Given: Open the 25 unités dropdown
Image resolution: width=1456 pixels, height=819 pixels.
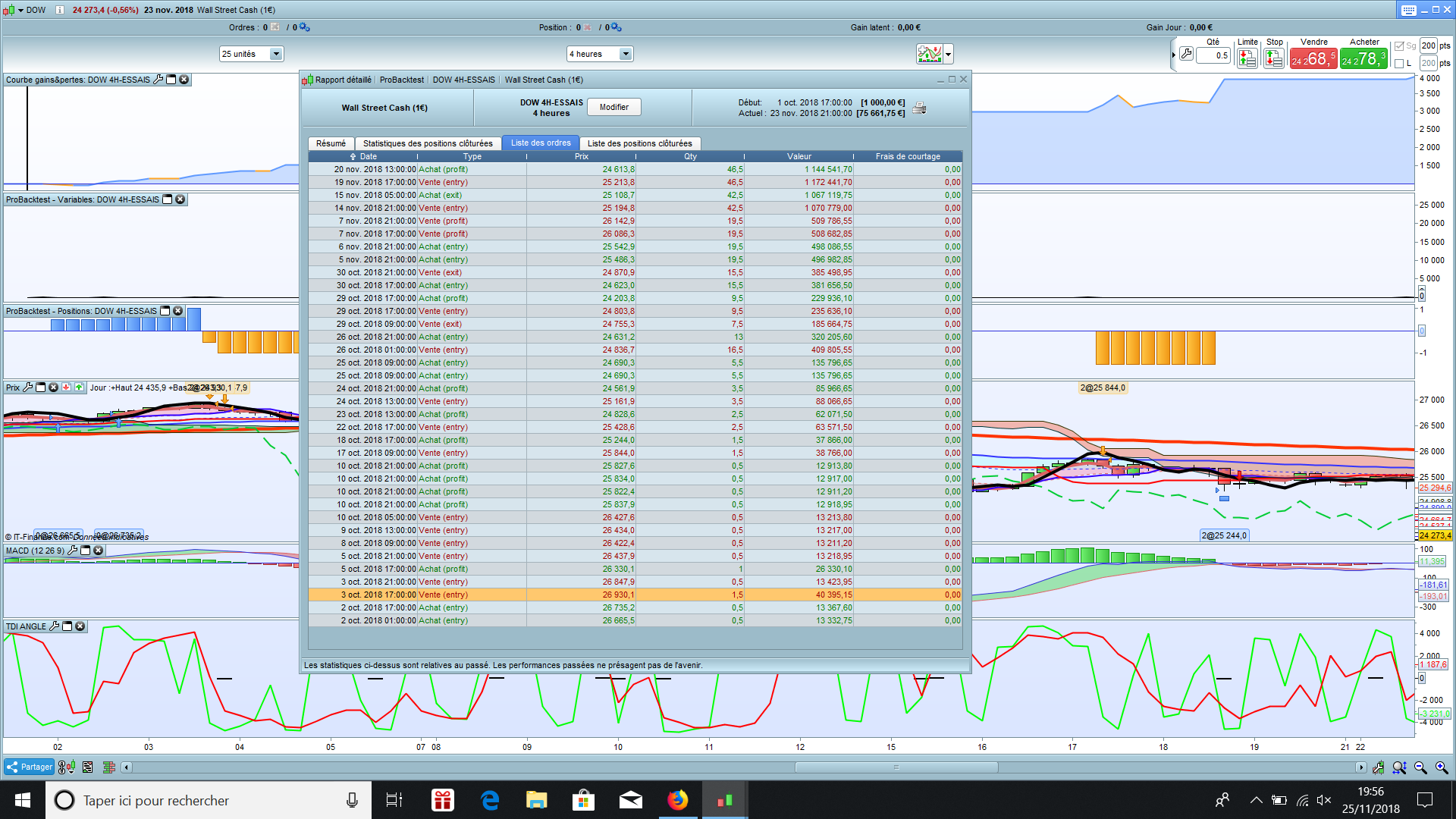Looking at the screenshot, I should [x=276, y=54].
